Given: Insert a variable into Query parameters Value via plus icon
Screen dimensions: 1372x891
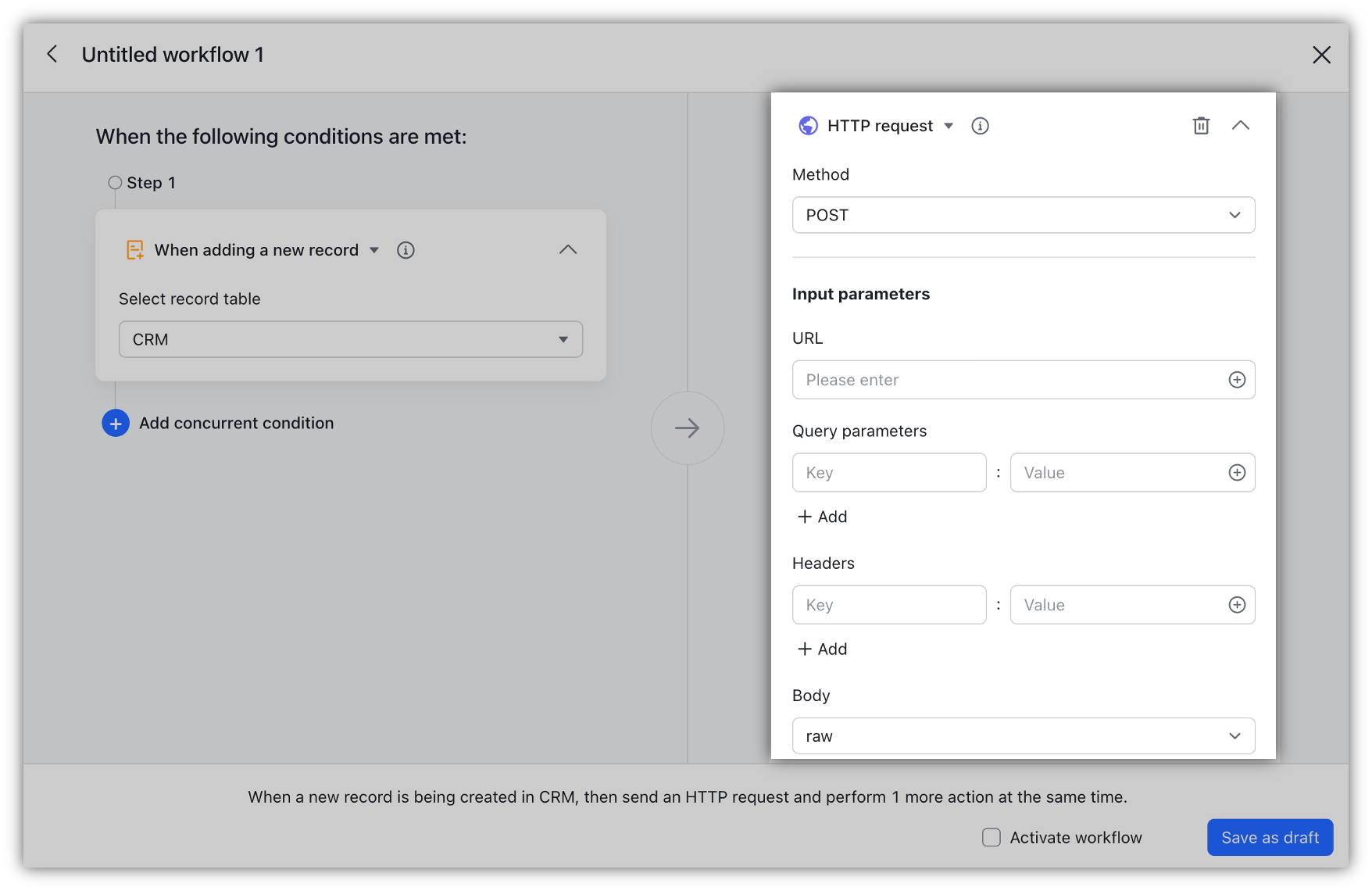Looking at the screenshot, I should [1237, 473].
